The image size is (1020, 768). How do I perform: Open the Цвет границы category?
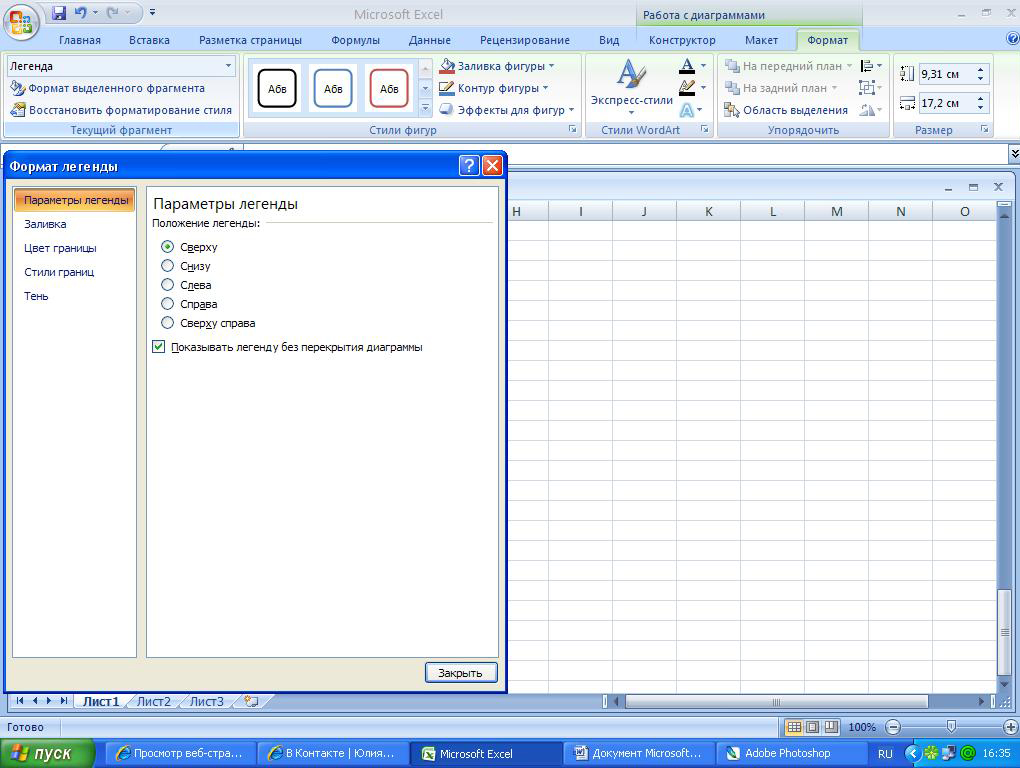click(60, 248)
